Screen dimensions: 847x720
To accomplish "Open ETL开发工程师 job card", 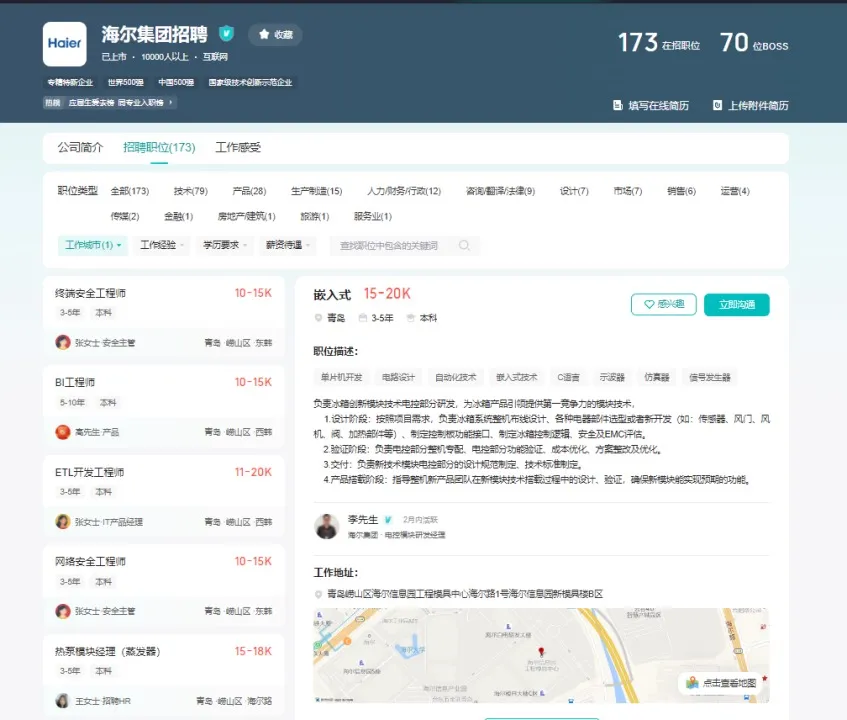I will [164, 497].
